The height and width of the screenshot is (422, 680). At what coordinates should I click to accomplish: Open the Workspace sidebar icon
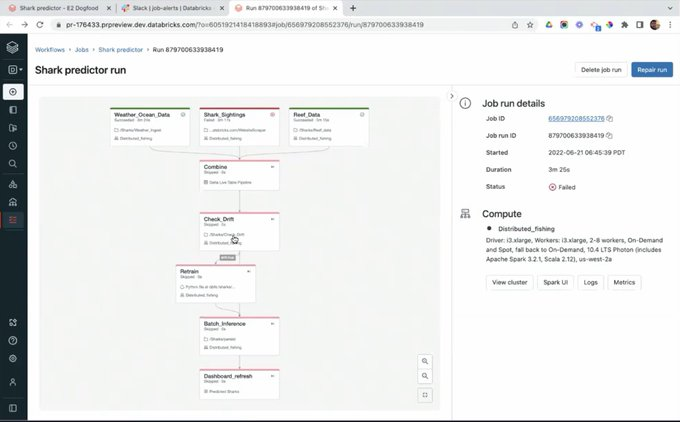13,110
